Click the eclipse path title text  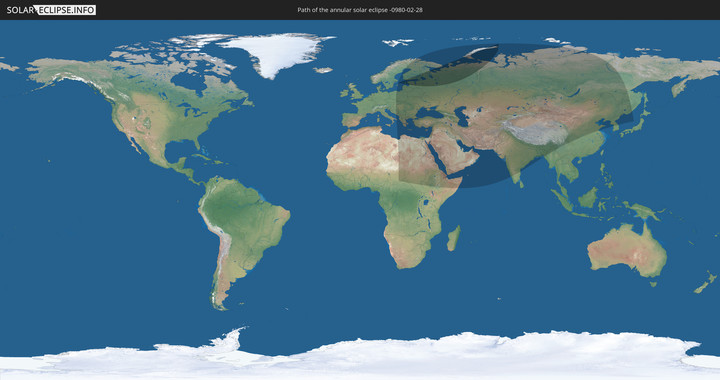pyautogui.click(x=360, y=10)
